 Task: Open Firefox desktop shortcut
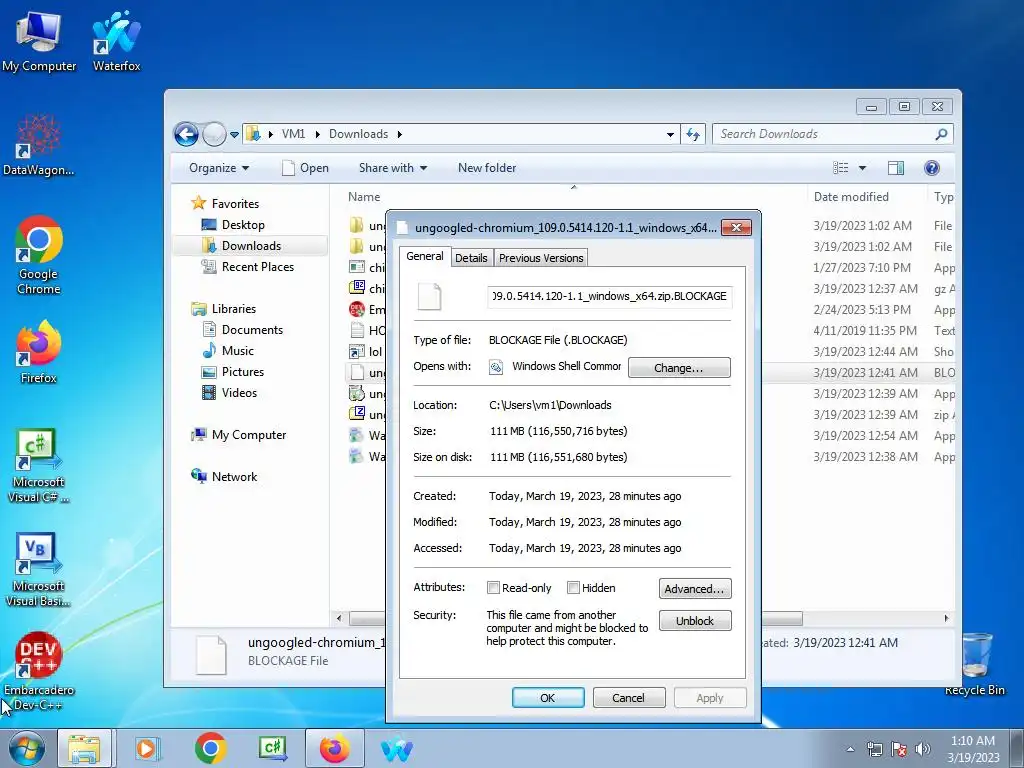pyautogui.click(x=39, y=351)
